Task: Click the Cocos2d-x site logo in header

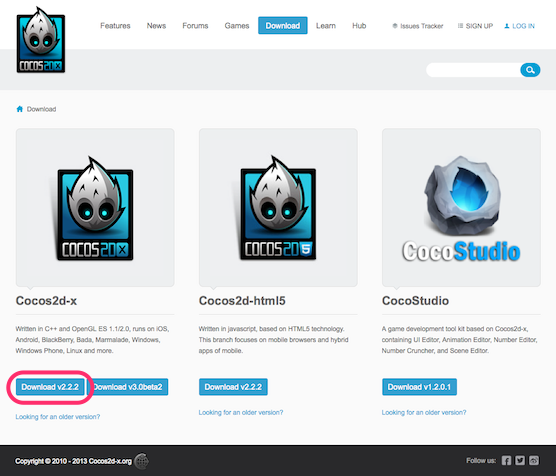Action: (x=41, y=40)
